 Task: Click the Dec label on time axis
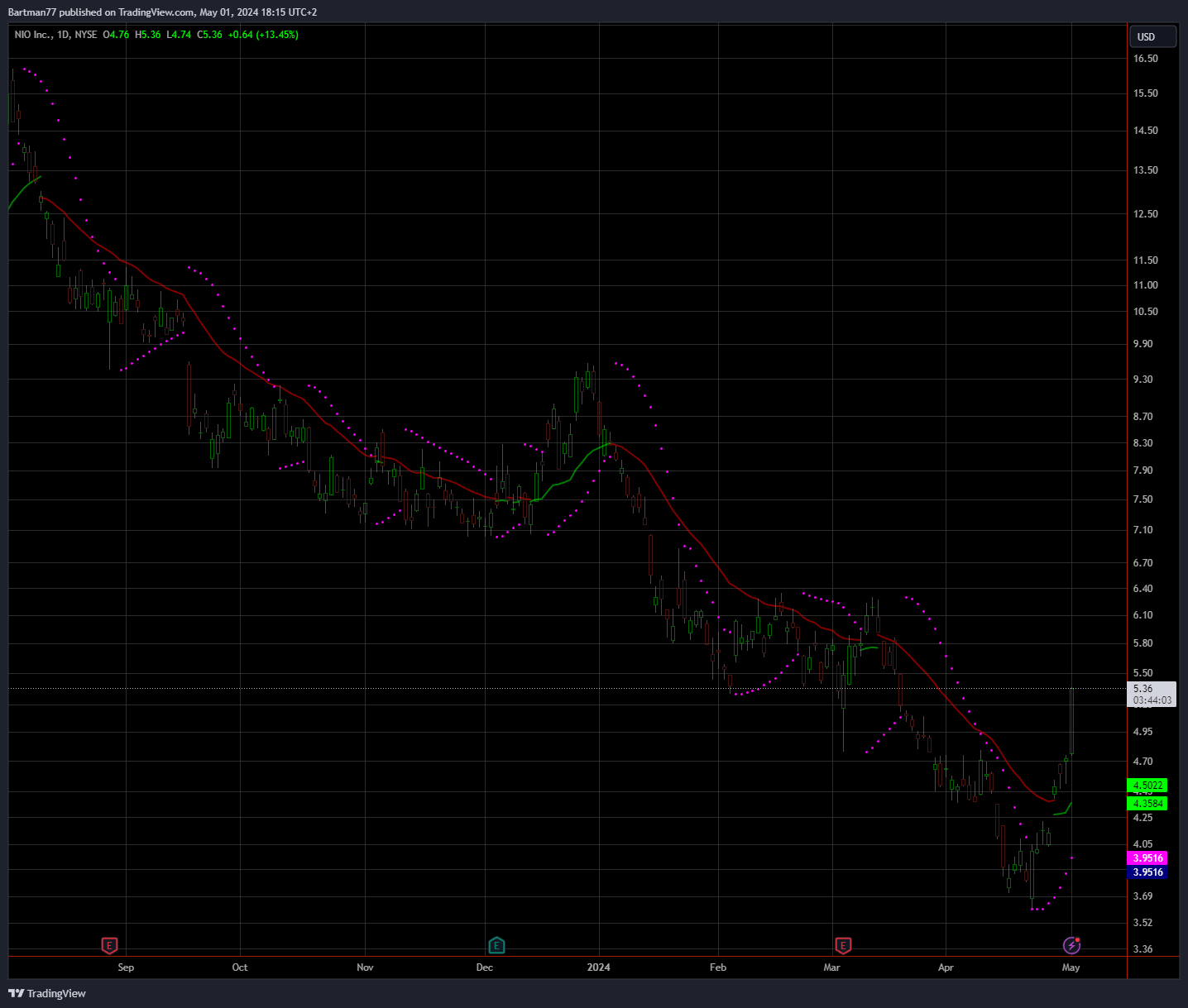[485, 967]
